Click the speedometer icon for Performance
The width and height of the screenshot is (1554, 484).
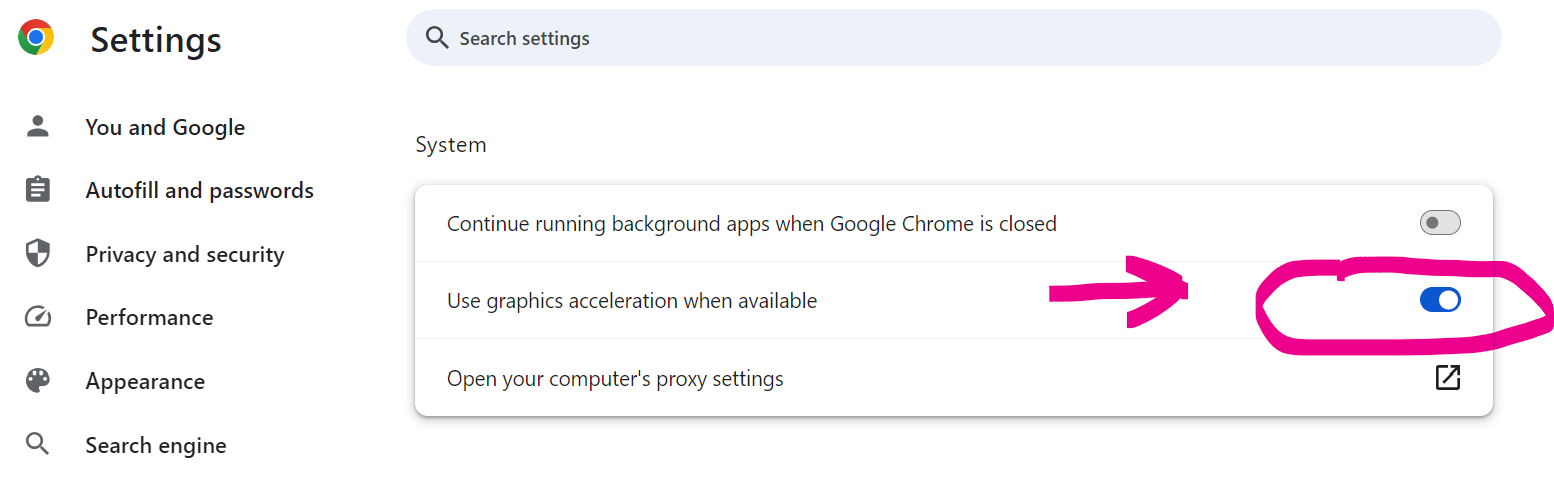(x=38, y=318)
